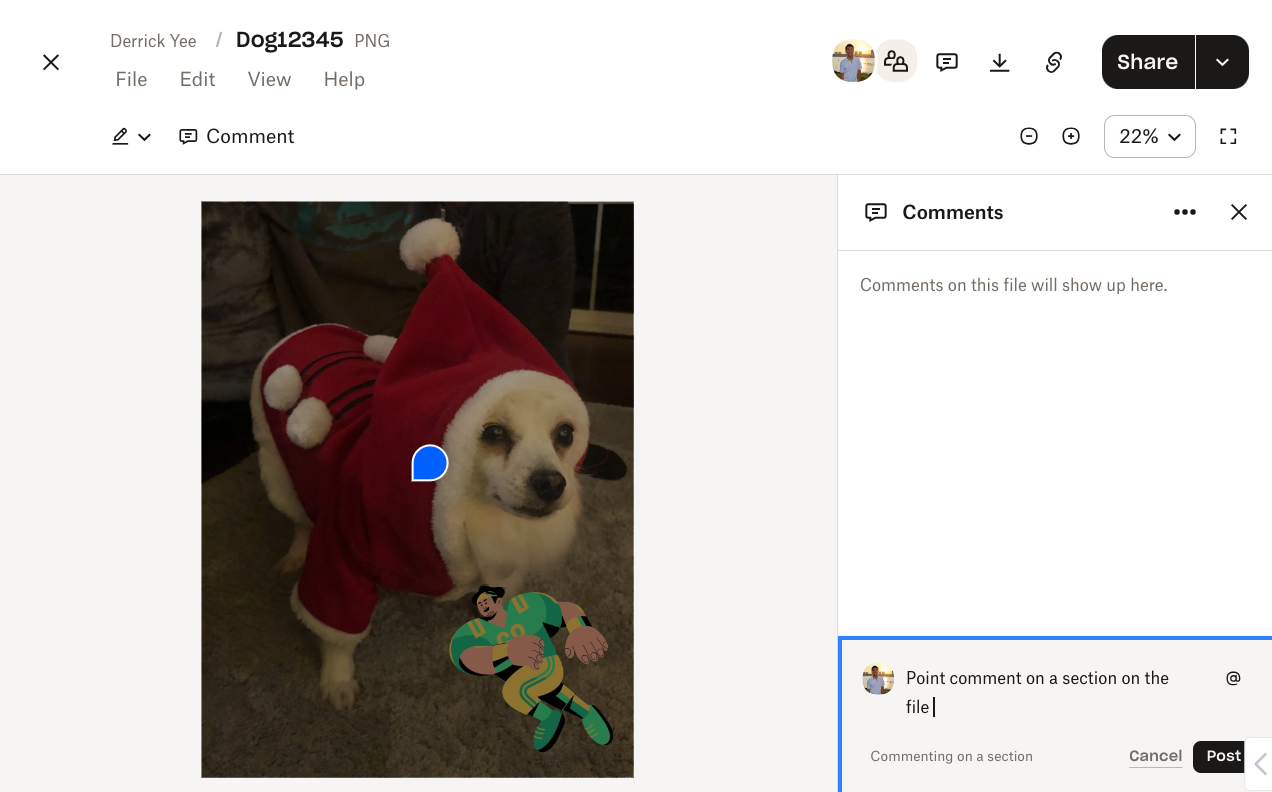Open the File menu
The height and width of the screenshot is (792, 1272).
pos(131,80)
